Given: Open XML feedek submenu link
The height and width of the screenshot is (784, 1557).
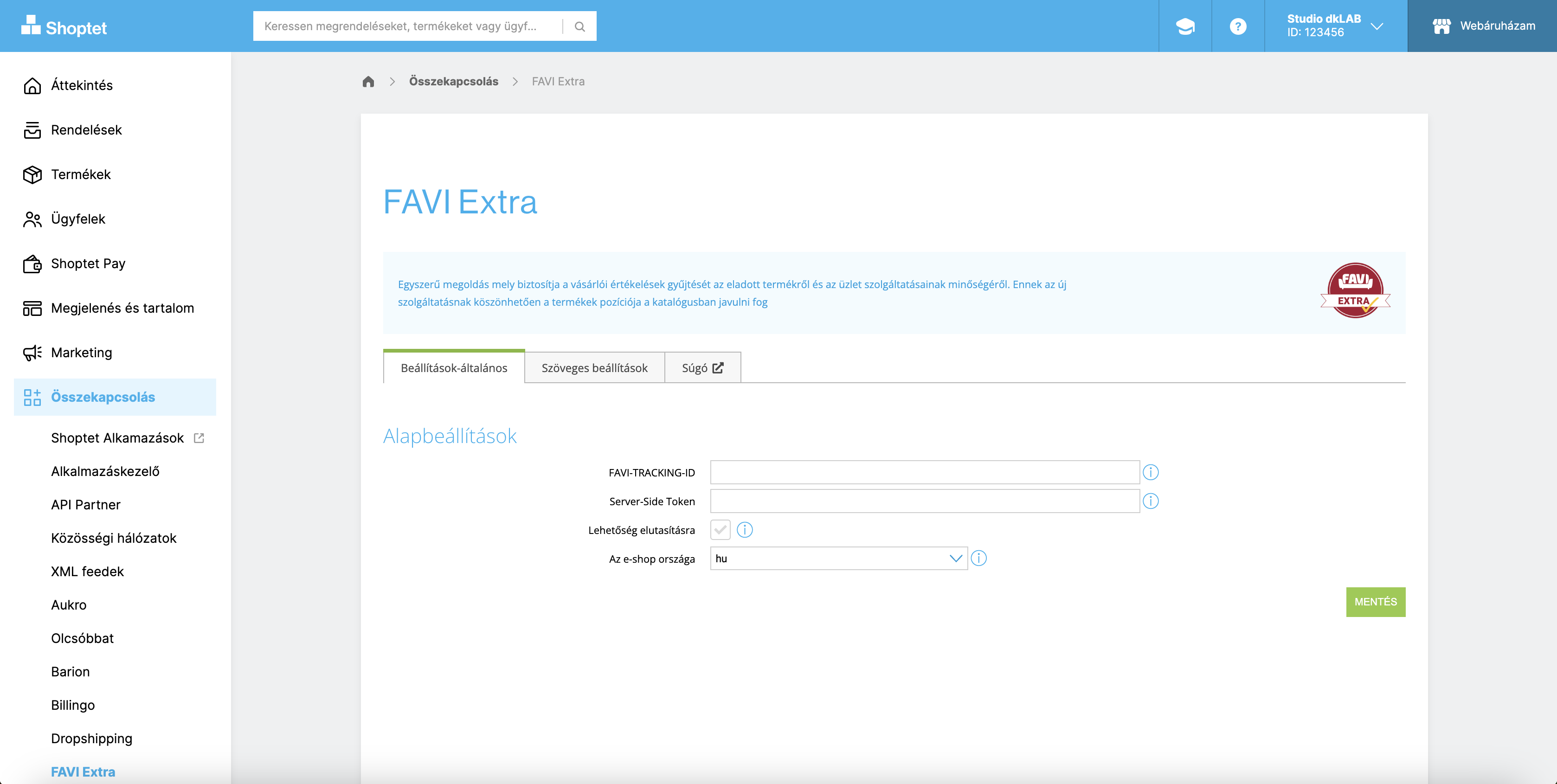Looking at the screenshot, I should [88, 572].
